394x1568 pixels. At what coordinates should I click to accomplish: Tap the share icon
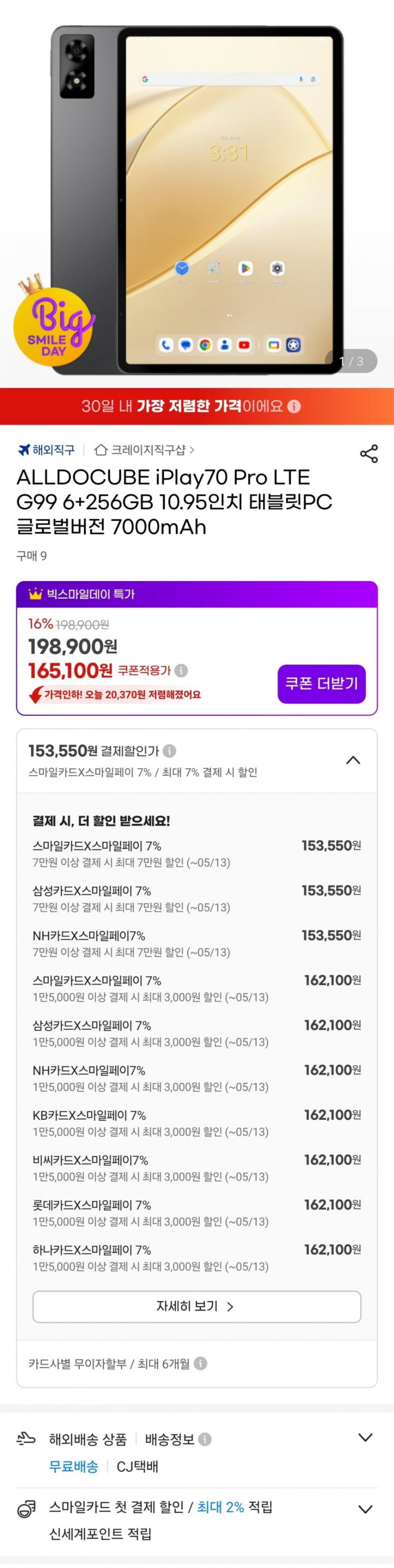click(x=369, y=453)
